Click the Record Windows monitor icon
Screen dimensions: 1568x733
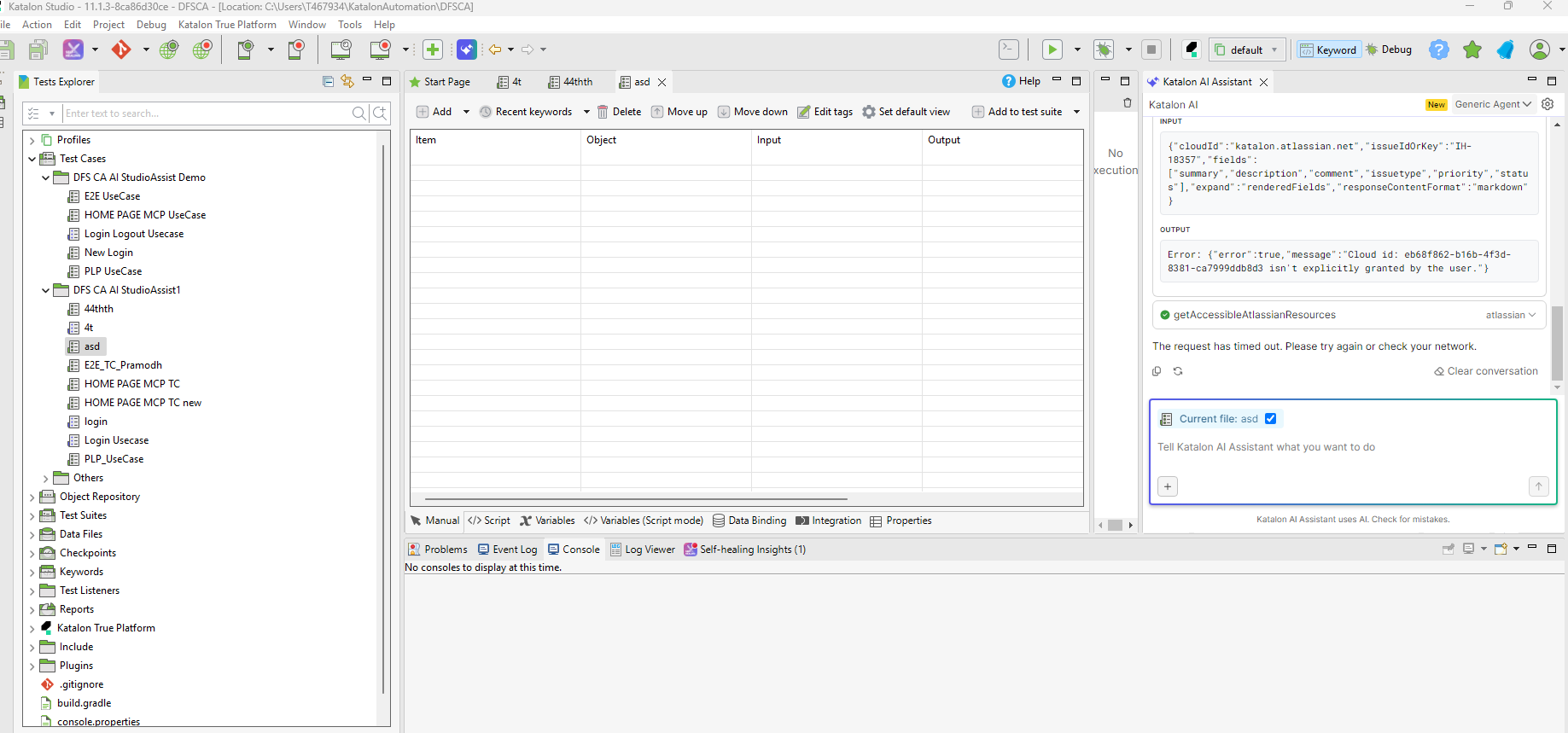tap(380, 49)
